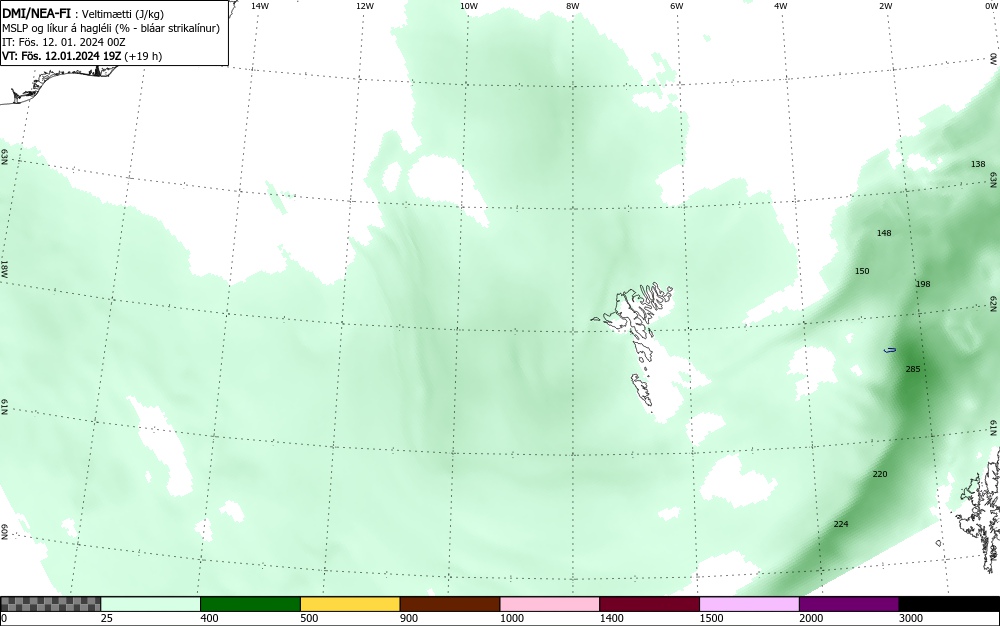Click the 4W longitude label

781,6
